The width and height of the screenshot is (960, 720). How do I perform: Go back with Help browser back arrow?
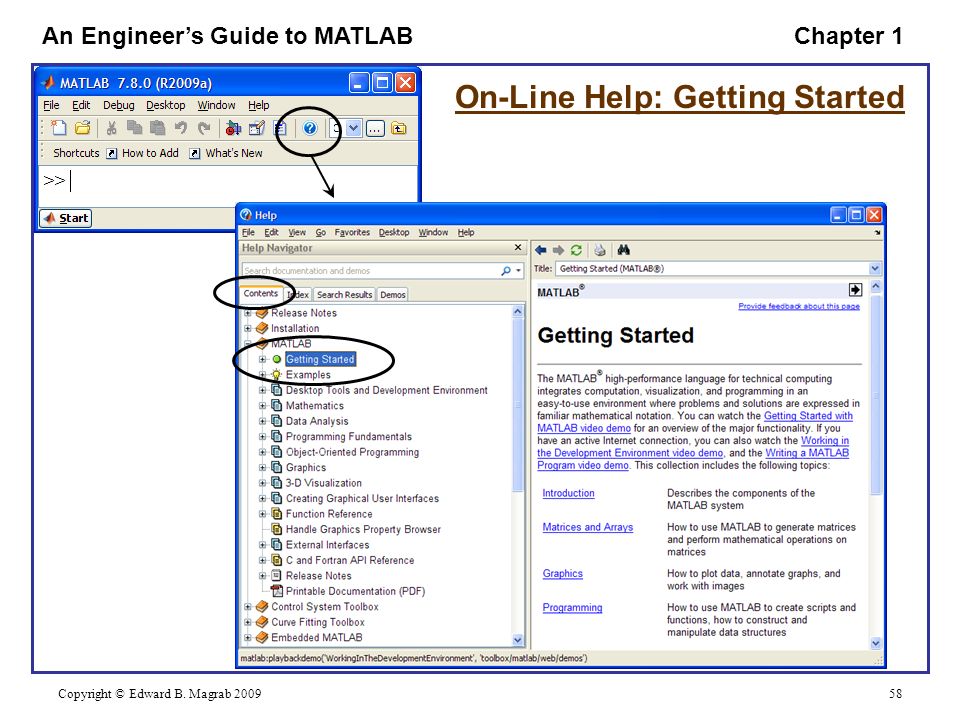pos(541,250)
